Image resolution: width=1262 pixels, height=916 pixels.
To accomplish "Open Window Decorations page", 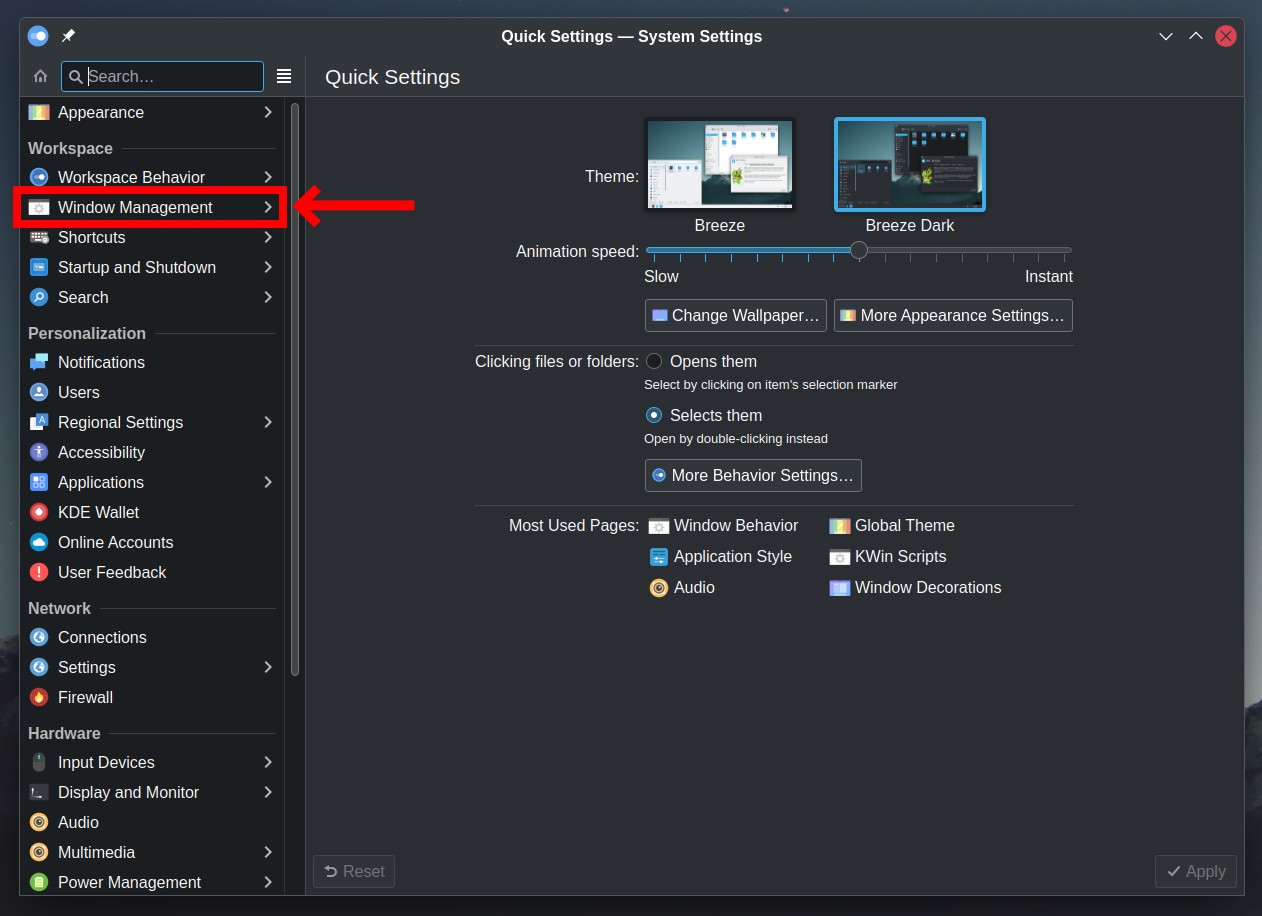I will coord(915,587).
